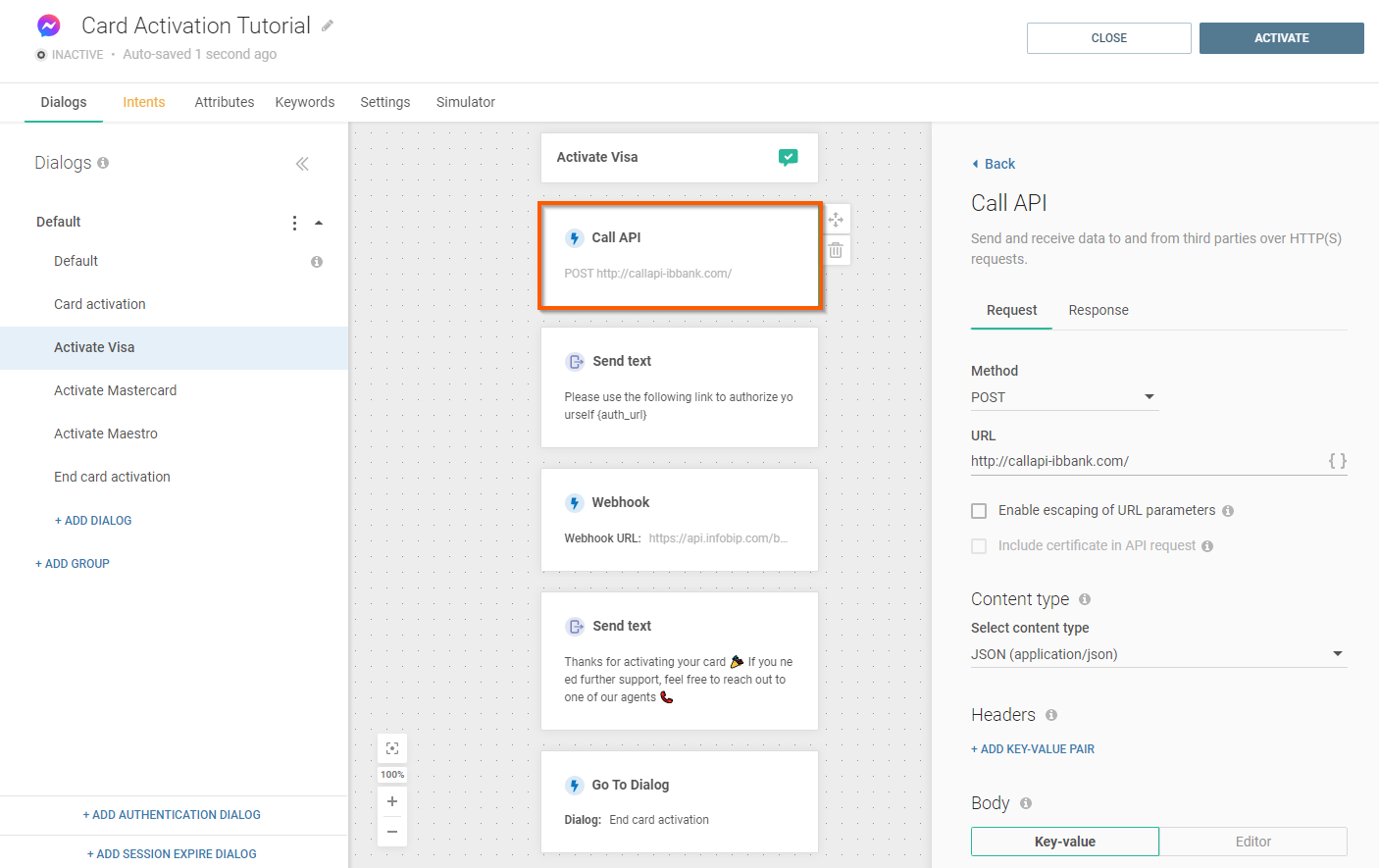Enable escaping of URL parameters checkbox
The height and width of the screenshot is (868, 1379).
[979, 511]
